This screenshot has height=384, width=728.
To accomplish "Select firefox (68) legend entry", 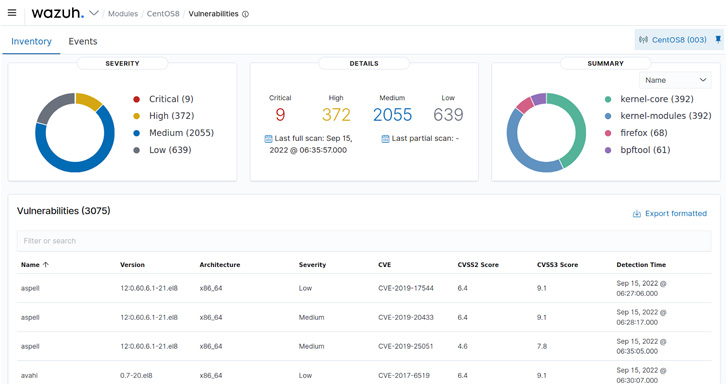I will tap(644, 133).
